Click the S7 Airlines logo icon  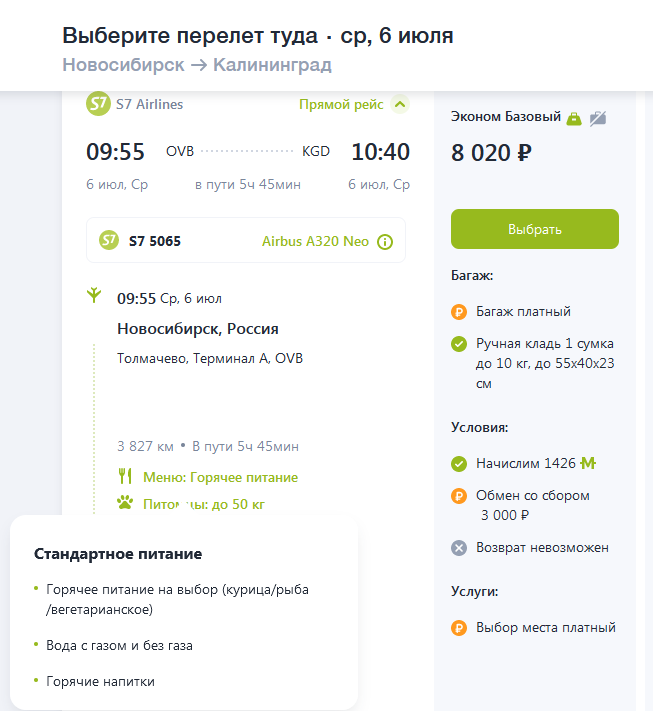coord(98,104)
